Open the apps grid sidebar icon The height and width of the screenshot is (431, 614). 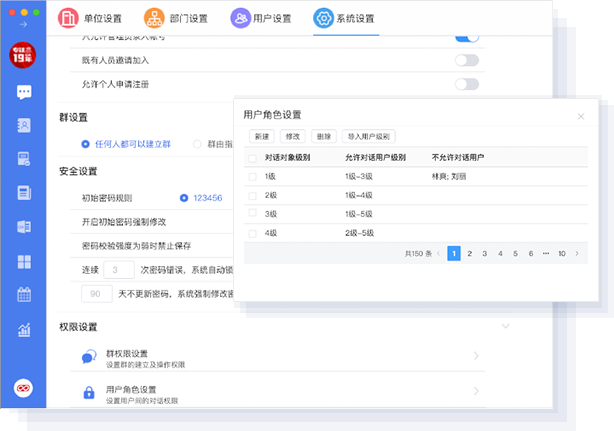click(24, 262)
